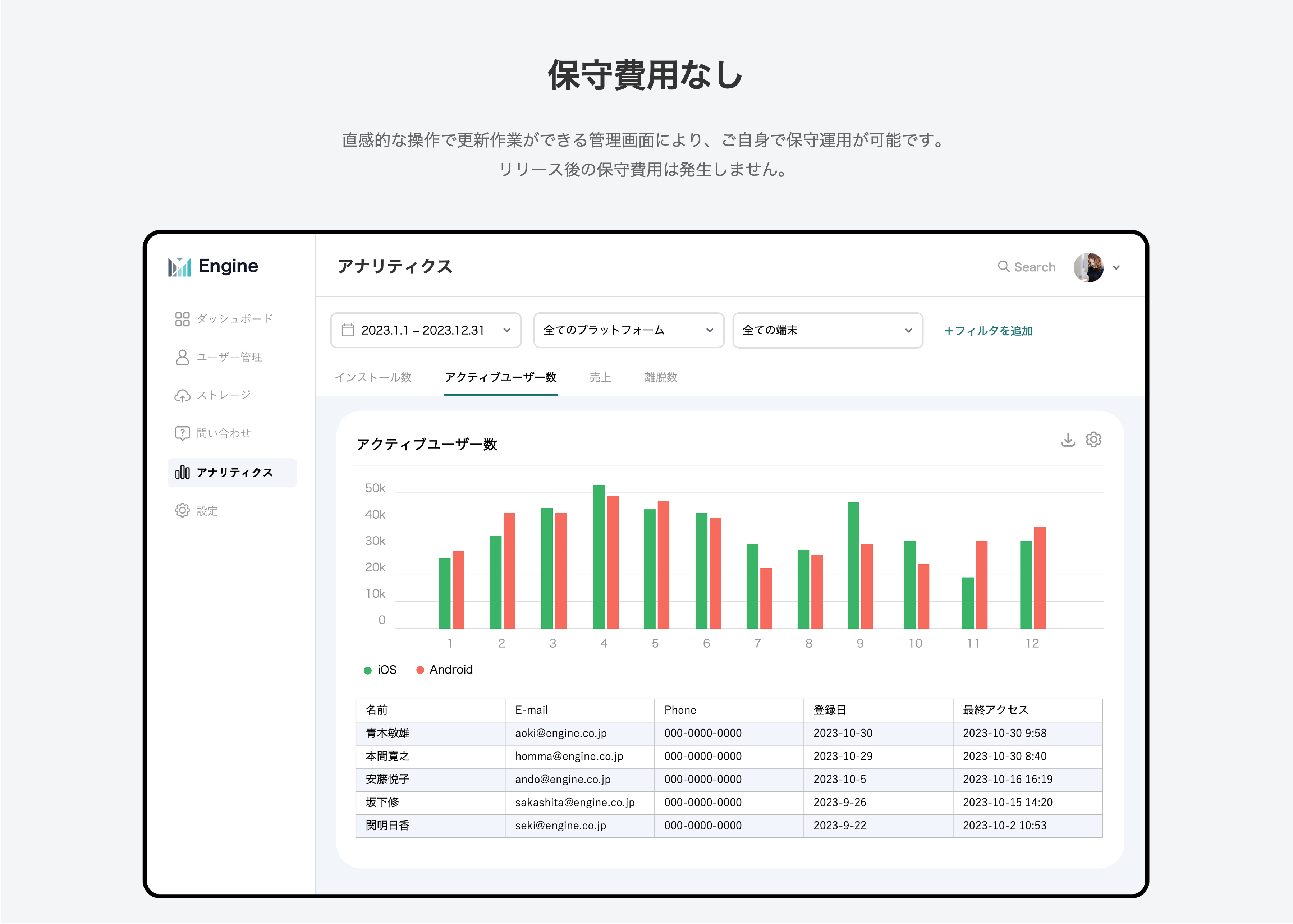Open chart settings gear icon
Viewport: 1293px width, 924px height.
[1093, 440]
